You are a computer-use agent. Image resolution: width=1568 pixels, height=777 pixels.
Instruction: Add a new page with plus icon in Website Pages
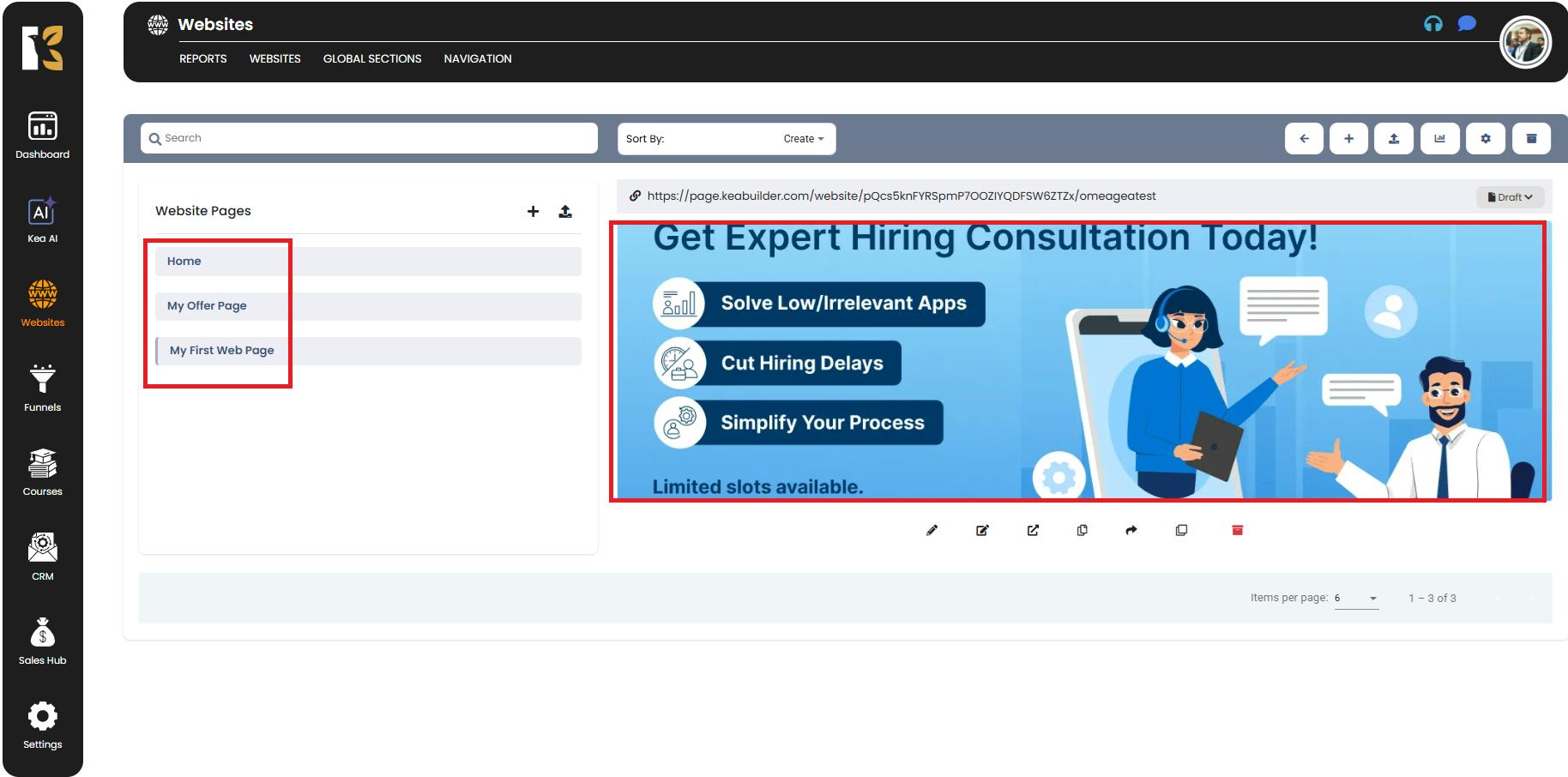click(x=533, y=211)
